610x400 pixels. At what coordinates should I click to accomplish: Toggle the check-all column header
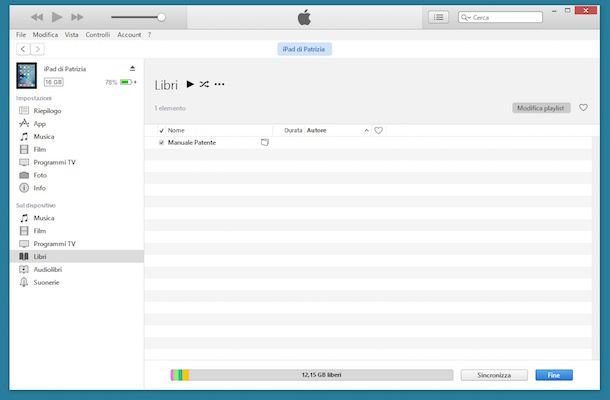pos(161,131)
